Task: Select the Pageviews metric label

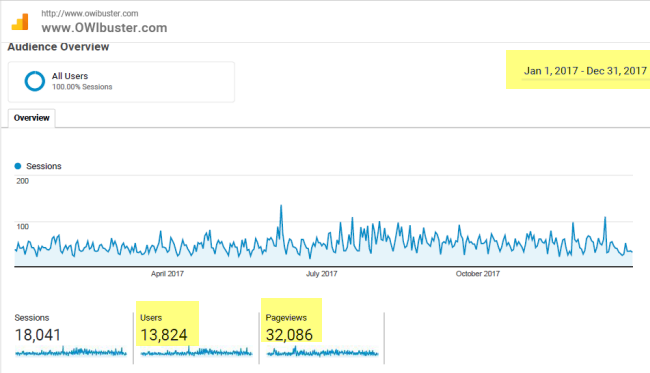Action: [x=286, y=318]
